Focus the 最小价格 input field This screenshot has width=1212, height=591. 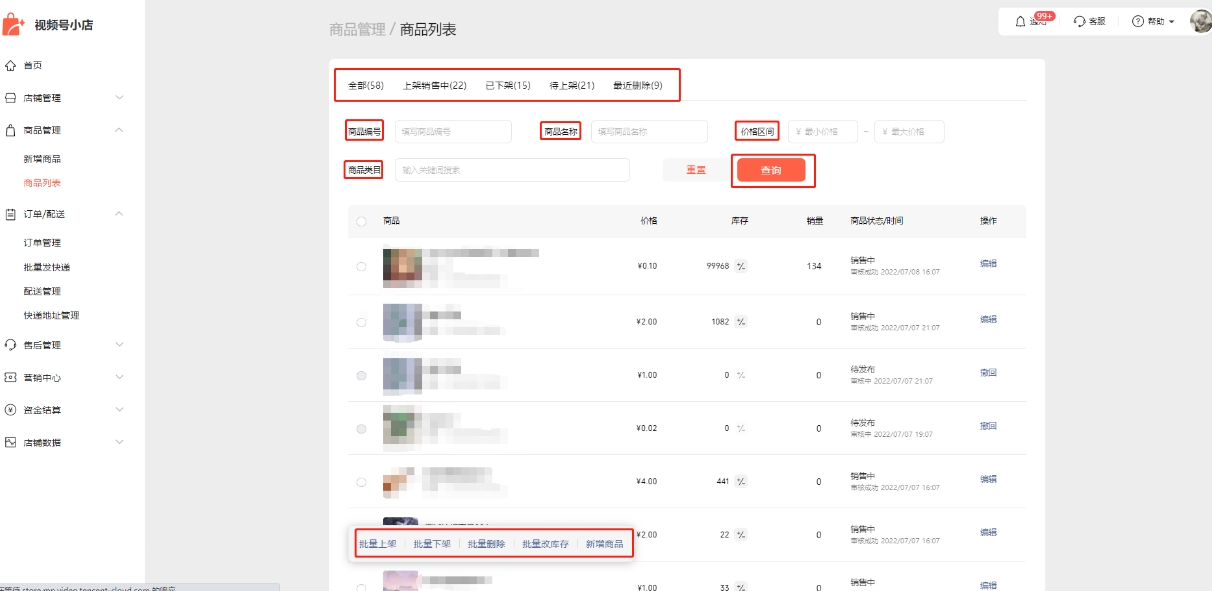point(823,131)
